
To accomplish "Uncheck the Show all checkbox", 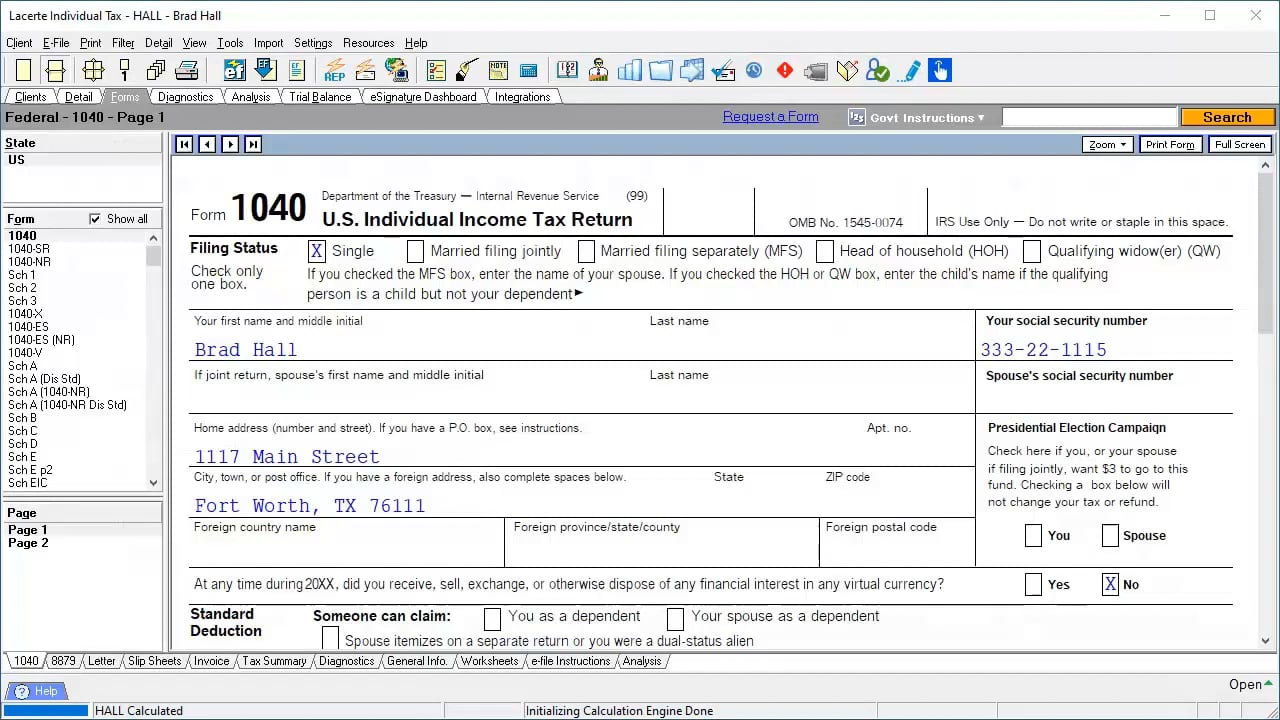I will click(95, 219).
